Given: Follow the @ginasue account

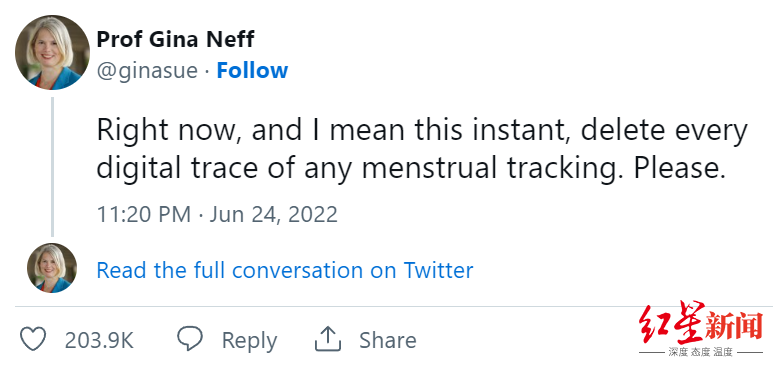Looking at the screenshot, I should point(252,71).
